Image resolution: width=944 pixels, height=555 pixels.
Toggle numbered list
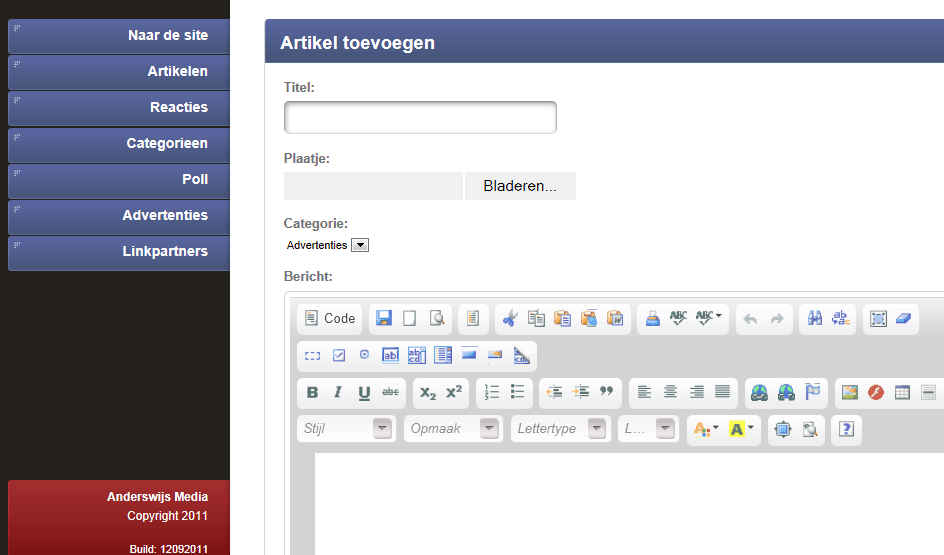click(x=492, y=392)
